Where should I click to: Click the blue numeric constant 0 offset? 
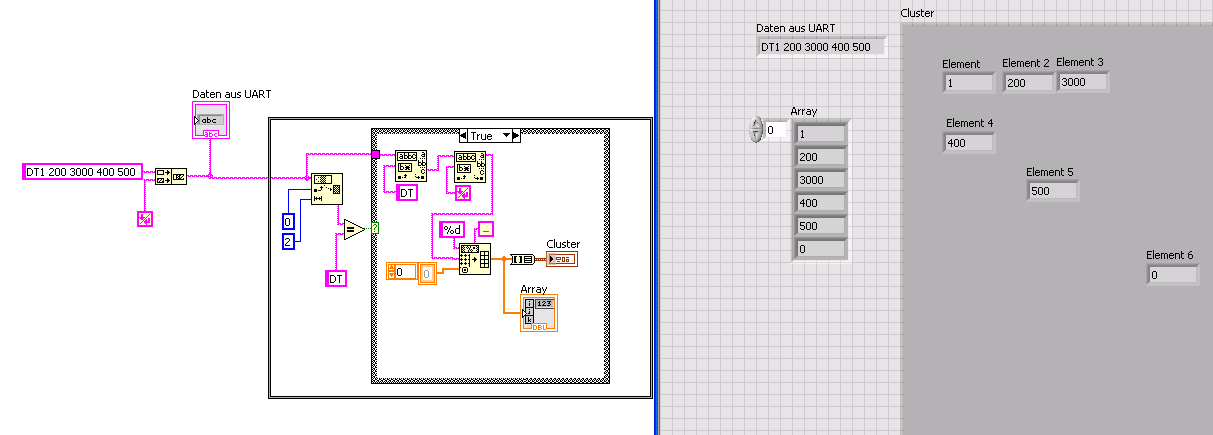point(288,222)
